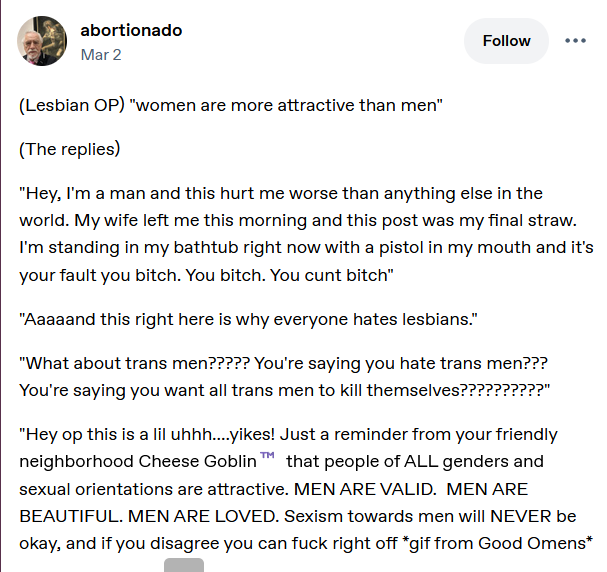This screenshot has height=572, width=607.
Task: Click the line starting "Hey, I'm a man"
Action: point(281,193)
